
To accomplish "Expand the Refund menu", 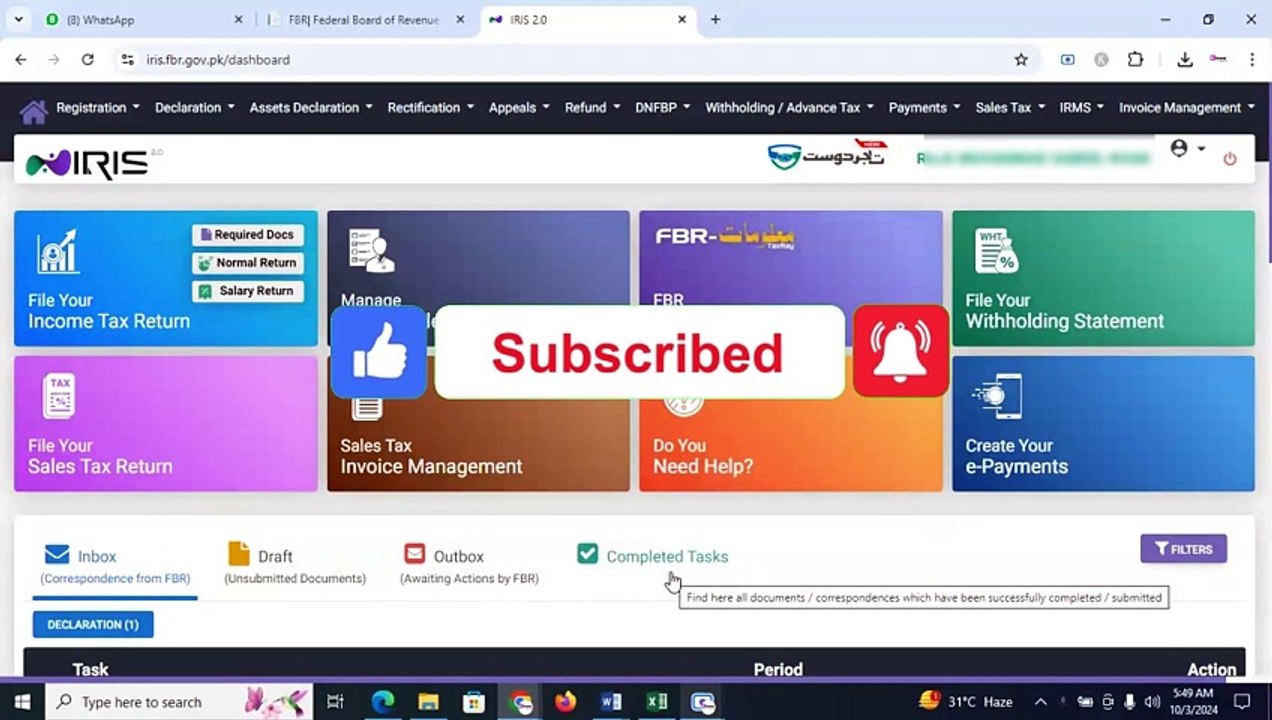I will coord(592,108).
